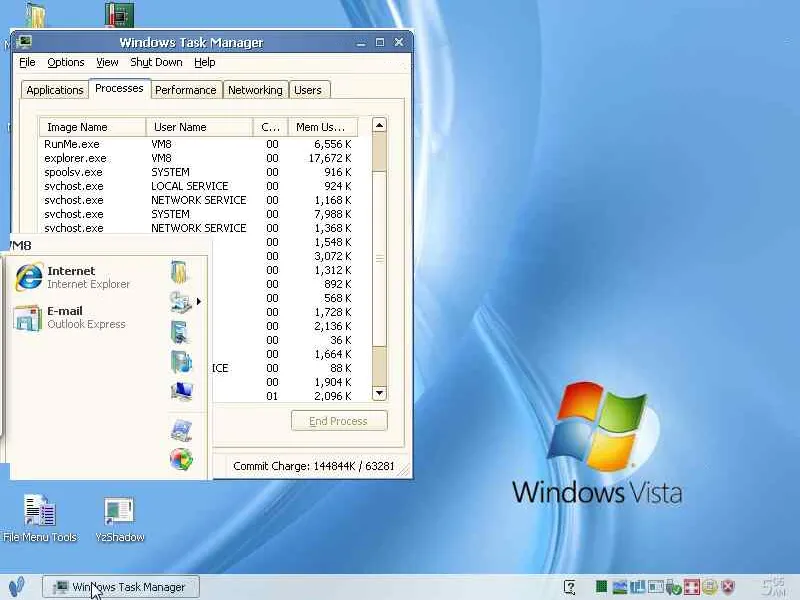Click the gray window frame tray icon
Screen dimensions: 800x600
coord(656,587)
